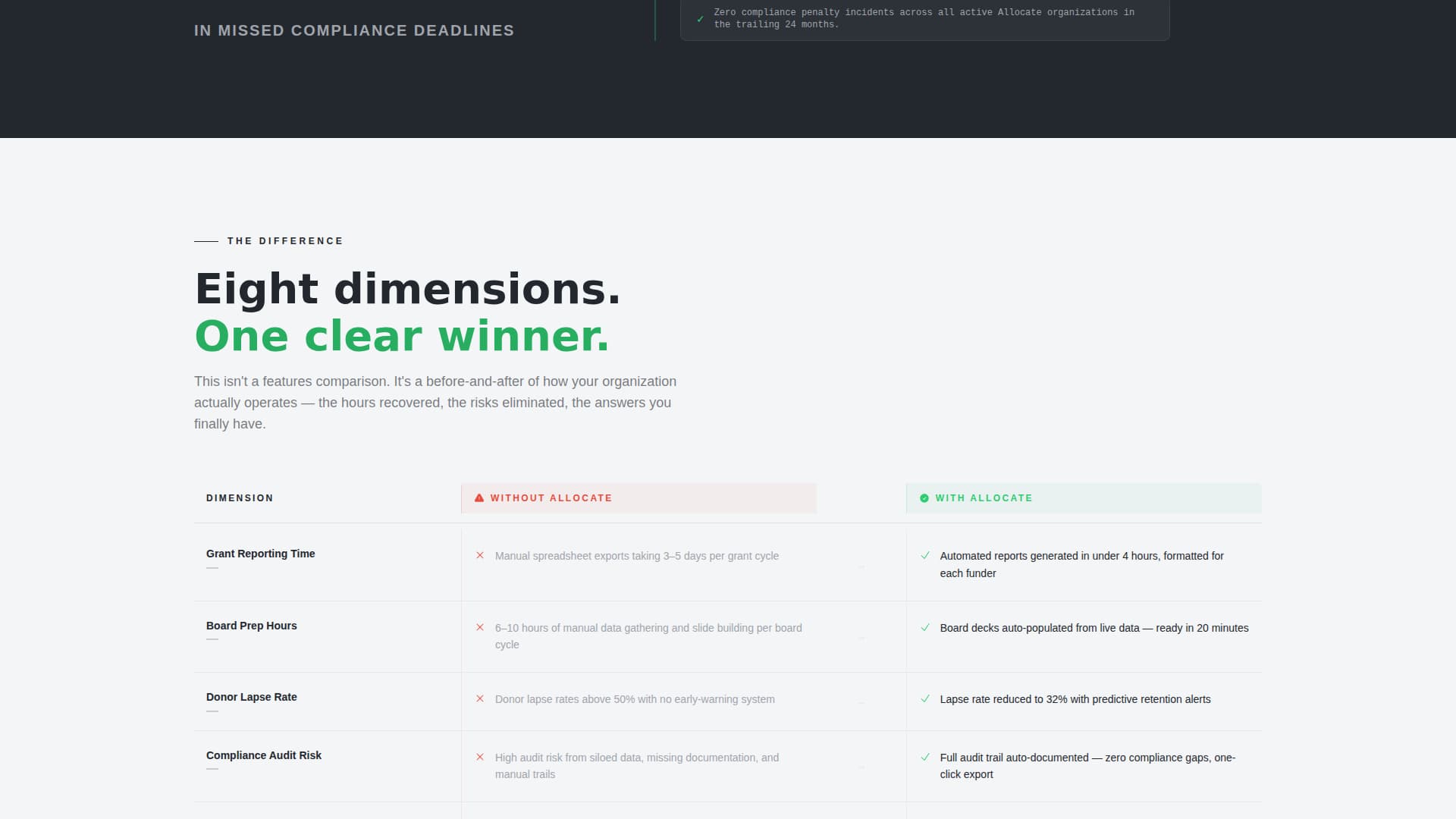Screen dimensions: 1456x819
Task: Click 'This isn't a features comparison' paragraph
Action: (435, 403)
